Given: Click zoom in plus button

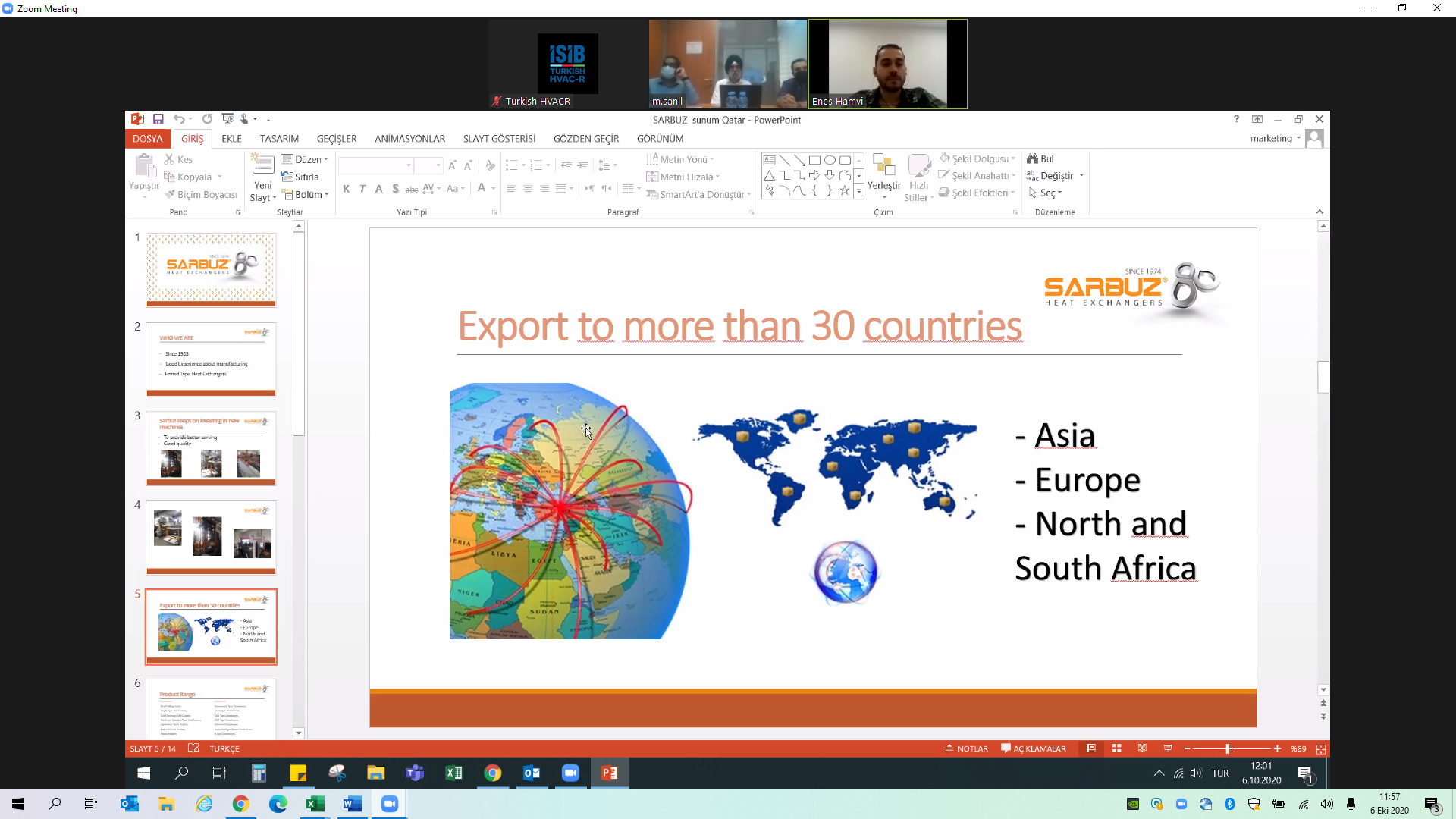Looking at the screenshot, I should (1277, 748).
